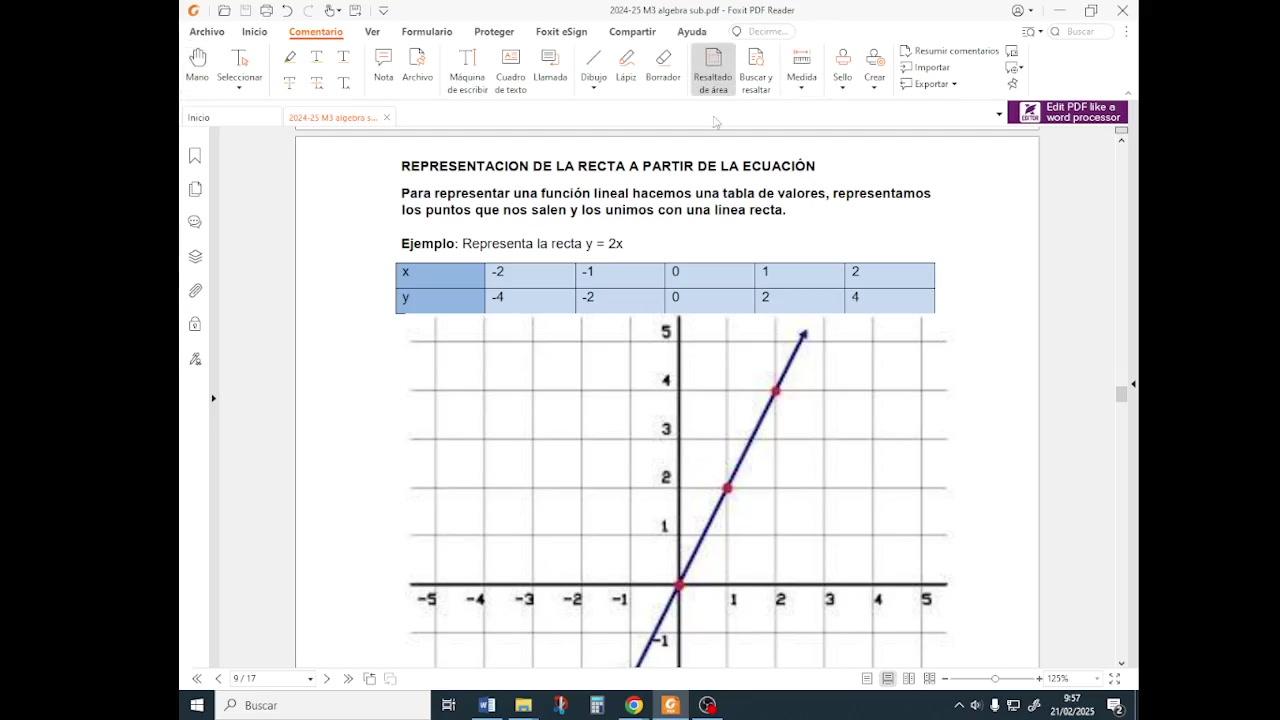The height and width of the screenshot is (720, 1280).
Task: Toggle the Resaltado de área tool
Action: point(713,71)
